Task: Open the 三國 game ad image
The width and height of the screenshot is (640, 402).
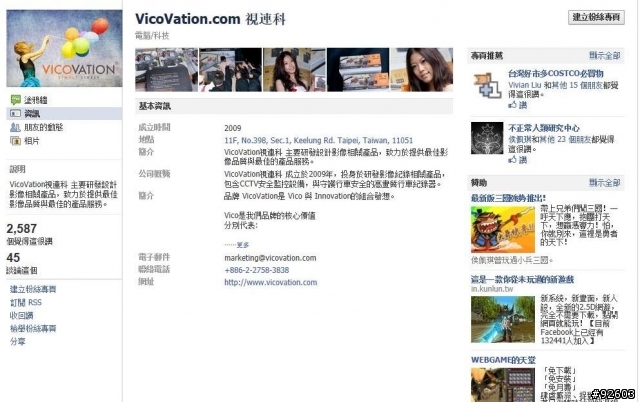Action: 502,229
